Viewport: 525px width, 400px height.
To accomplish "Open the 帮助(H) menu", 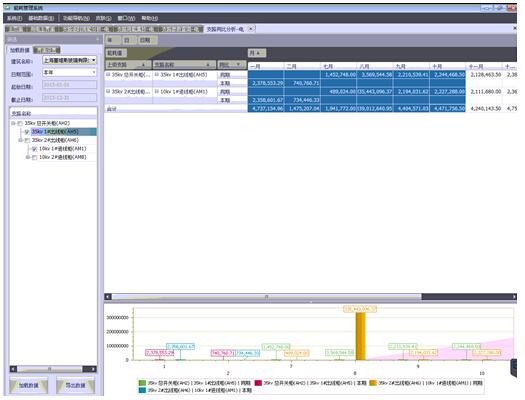I will (x=149, y=18).
